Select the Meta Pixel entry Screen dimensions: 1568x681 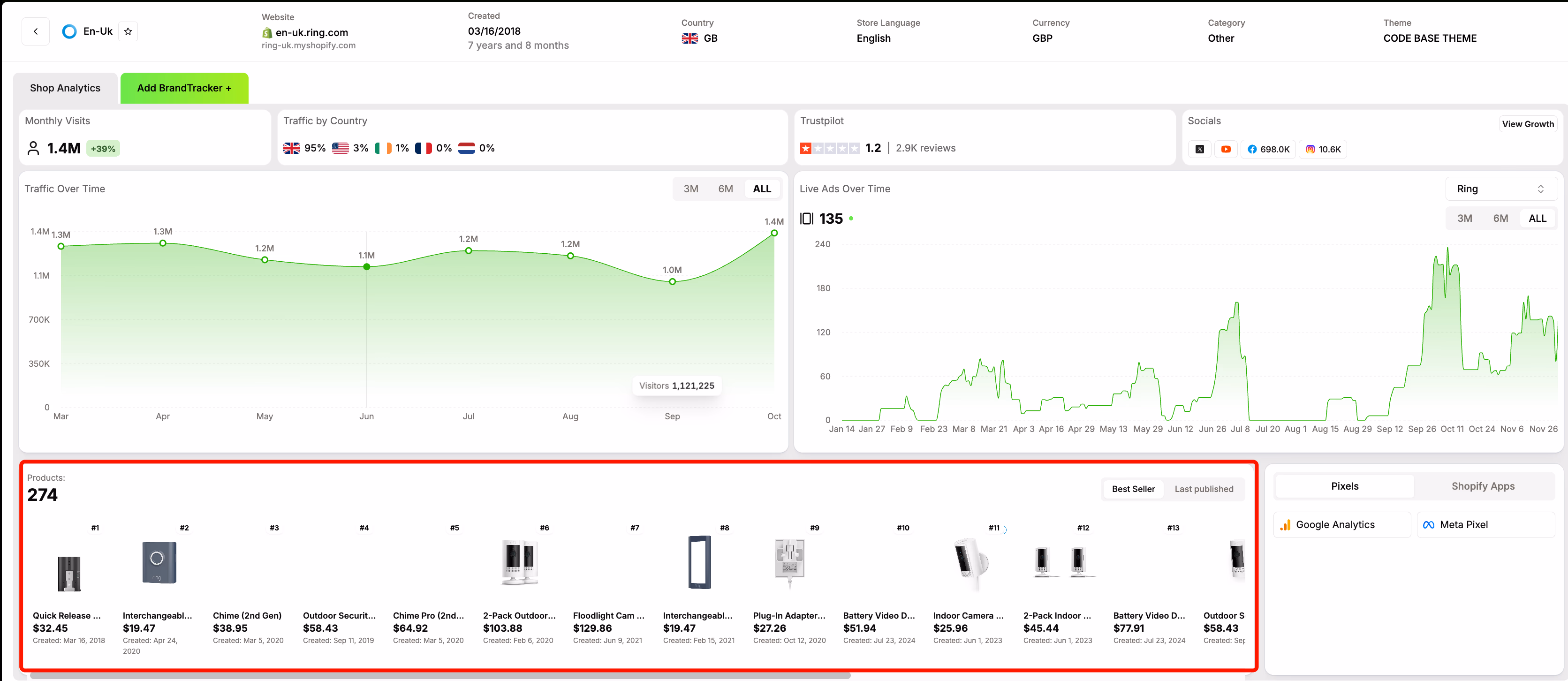1485,524
